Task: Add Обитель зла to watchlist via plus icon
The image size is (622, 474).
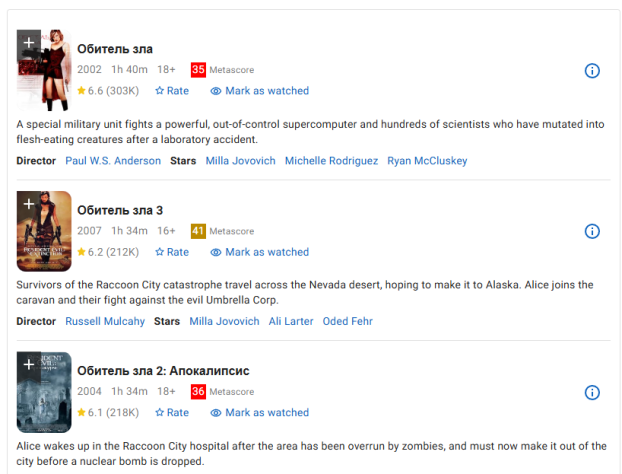Action: pyautogui.click(x=29, y=42)
